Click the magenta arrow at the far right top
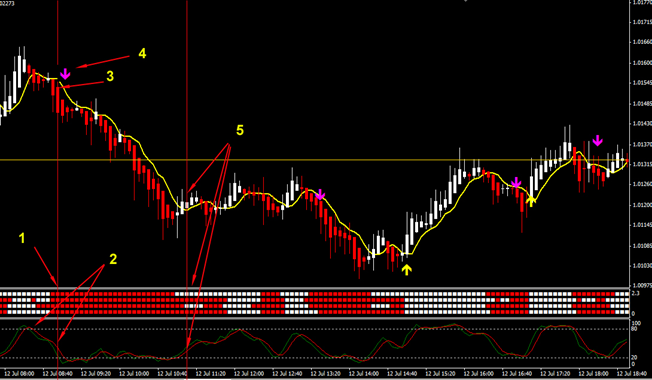This screenshot has width=652, height=380. pyautogui.click(x=598, y=141)
